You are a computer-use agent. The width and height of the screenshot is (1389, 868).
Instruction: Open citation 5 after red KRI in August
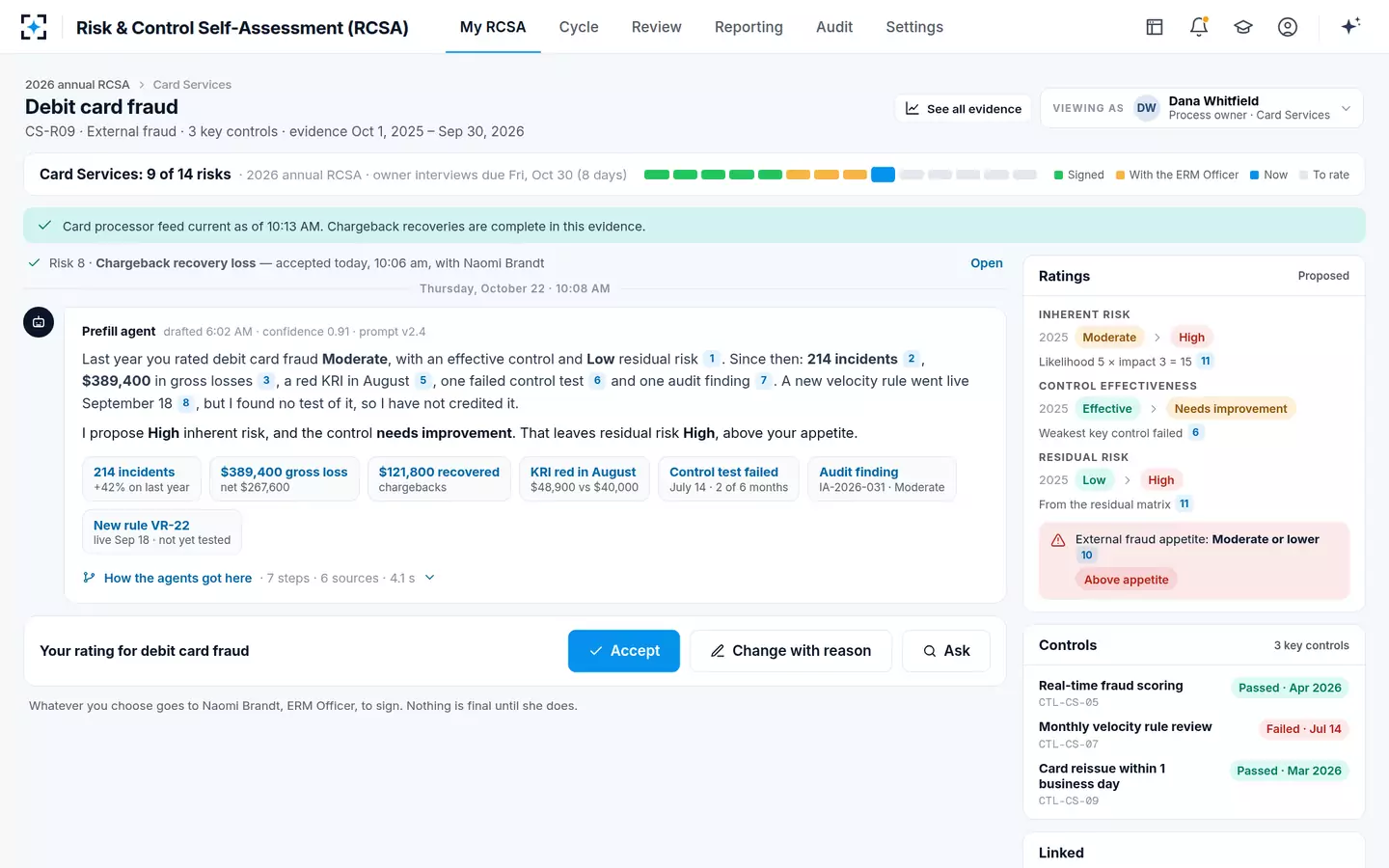tap(422, 381)
